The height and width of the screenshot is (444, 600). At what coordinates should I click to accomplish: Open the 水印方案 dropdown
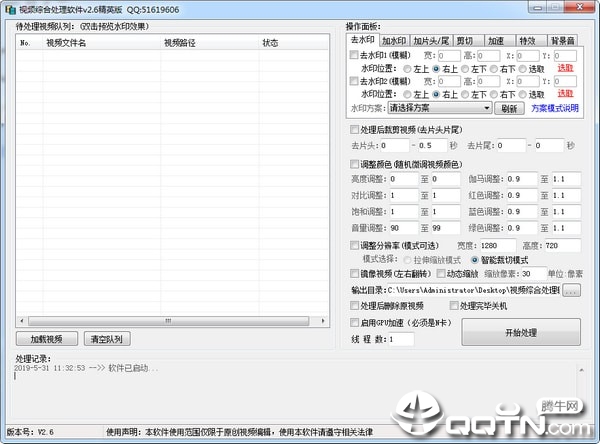(x=440, y=108)
